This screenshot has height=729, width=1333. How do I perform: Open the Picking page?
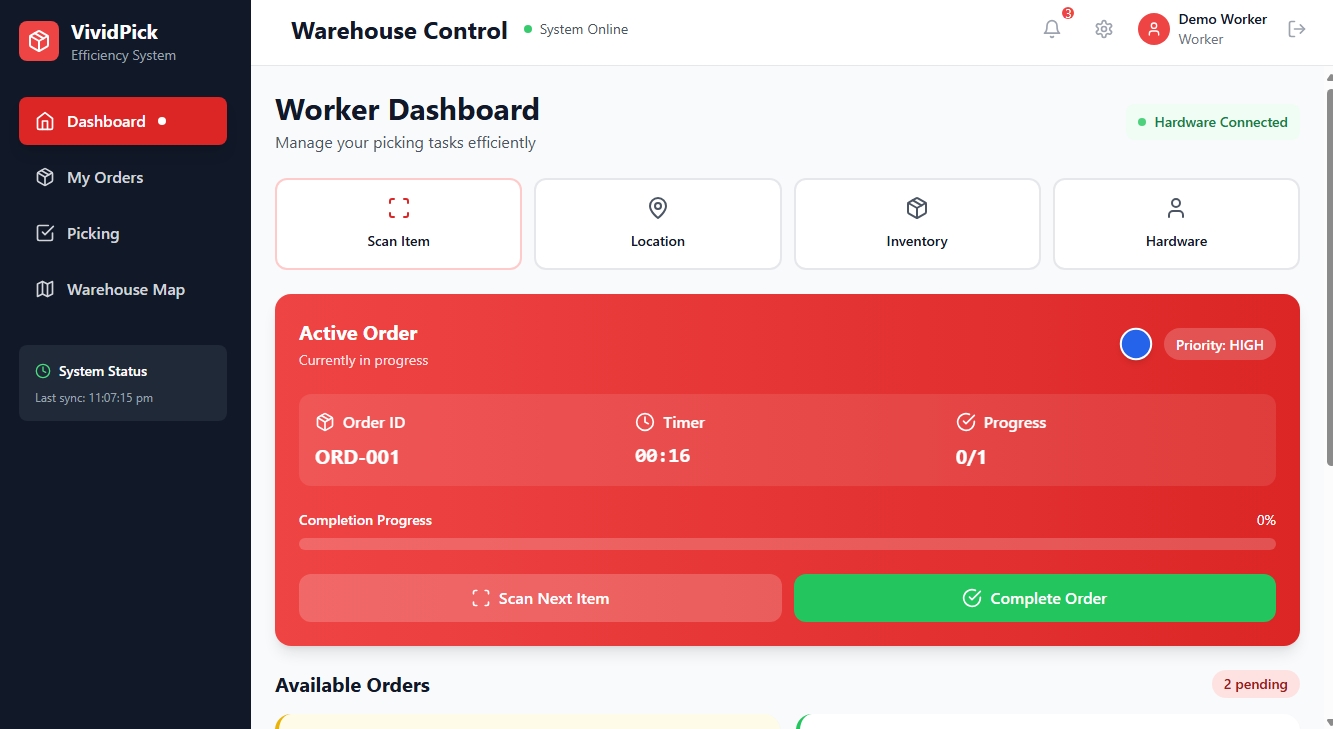(x=123, y=233)
